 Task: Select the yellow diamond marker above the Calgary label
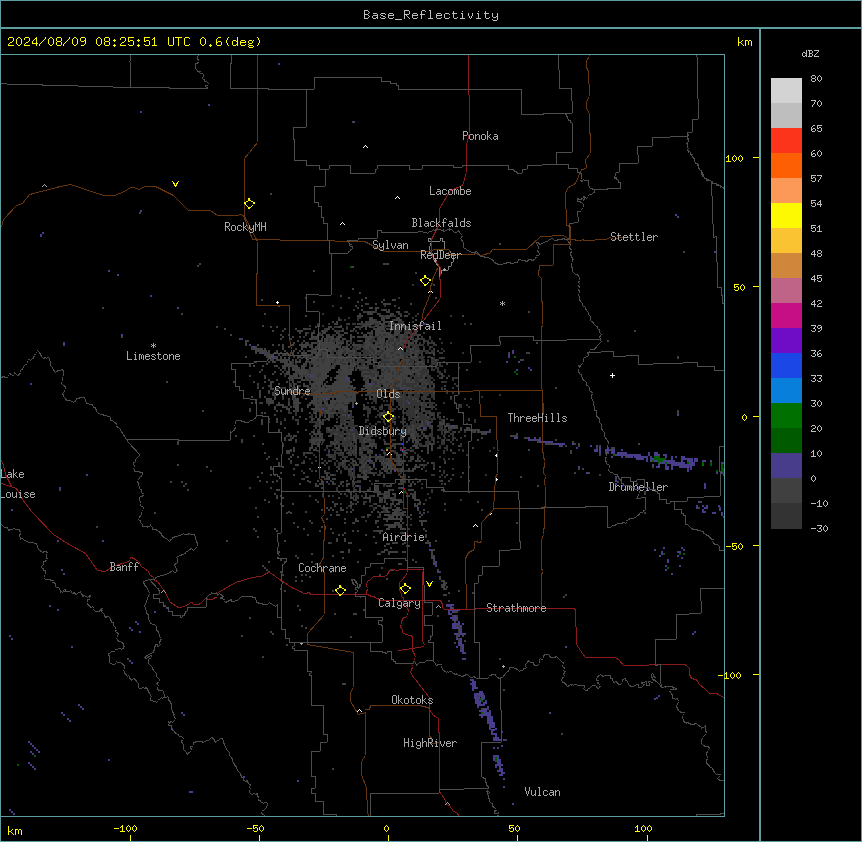coord(405,589)
